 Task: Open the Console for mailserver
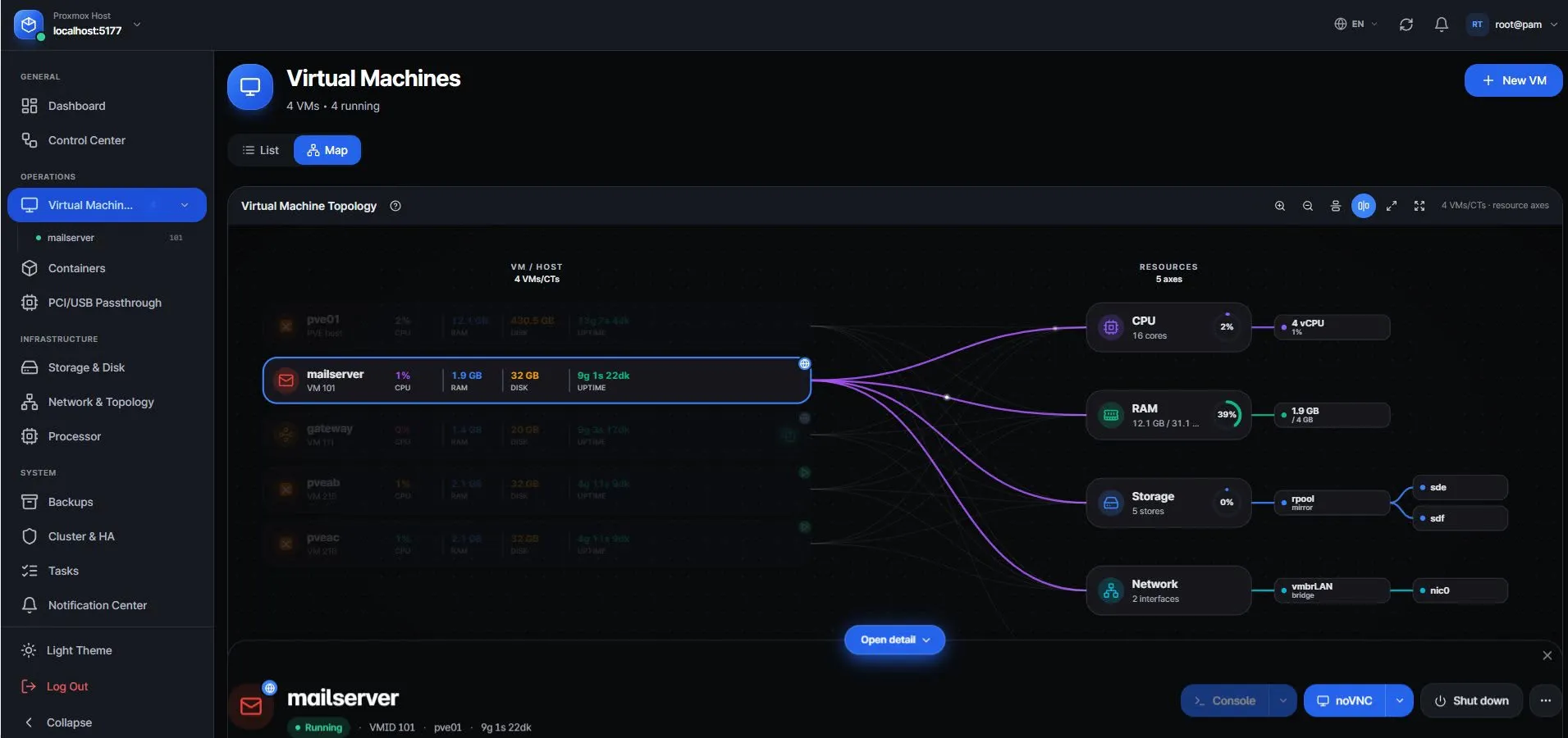[1225, 701]
